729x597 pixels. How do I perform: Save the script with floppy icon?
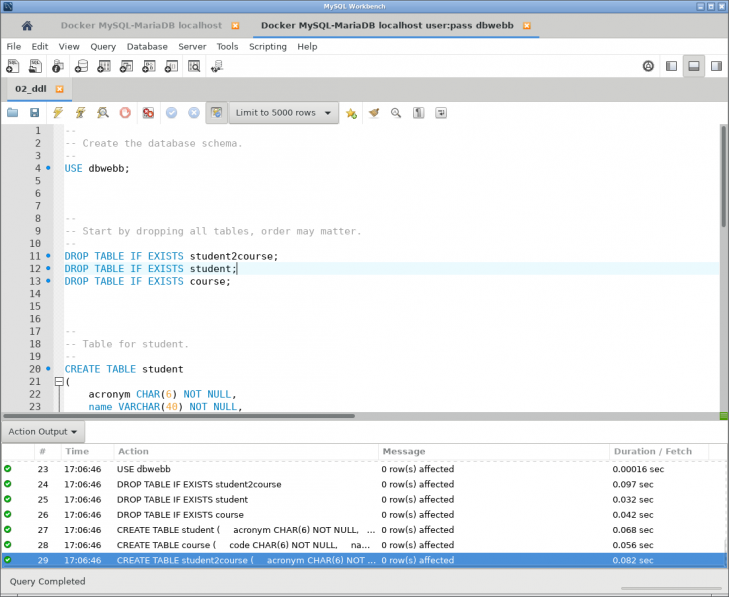click(x=34, y=113)
